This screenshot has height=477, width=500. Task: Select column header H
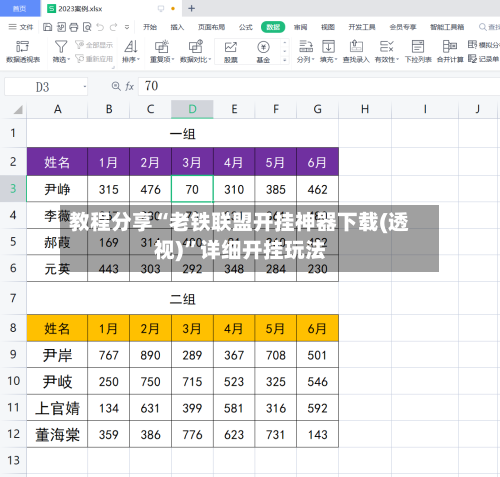365,109
